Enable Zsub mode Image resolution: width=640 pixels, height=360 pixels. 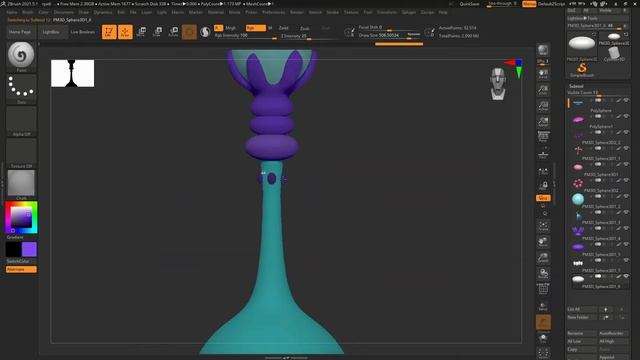click(x=304, y=28)
